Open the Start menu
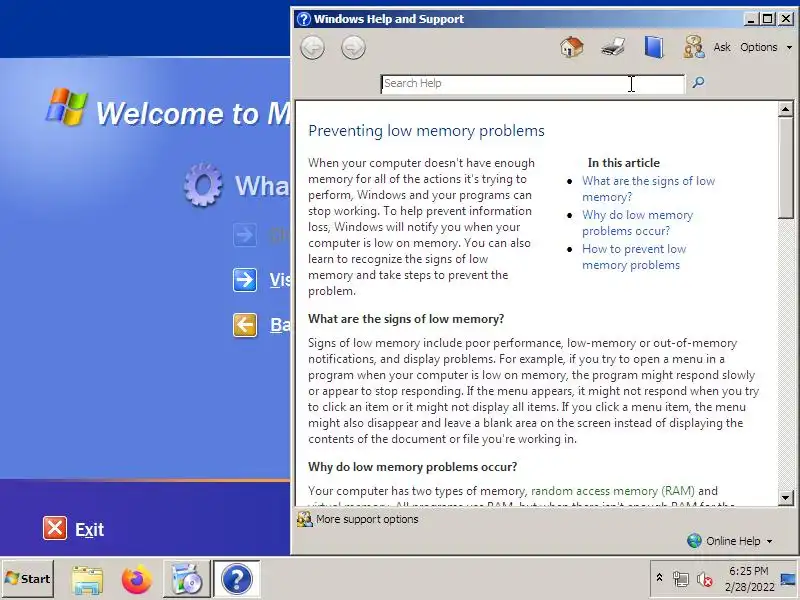 click(28, 579)
